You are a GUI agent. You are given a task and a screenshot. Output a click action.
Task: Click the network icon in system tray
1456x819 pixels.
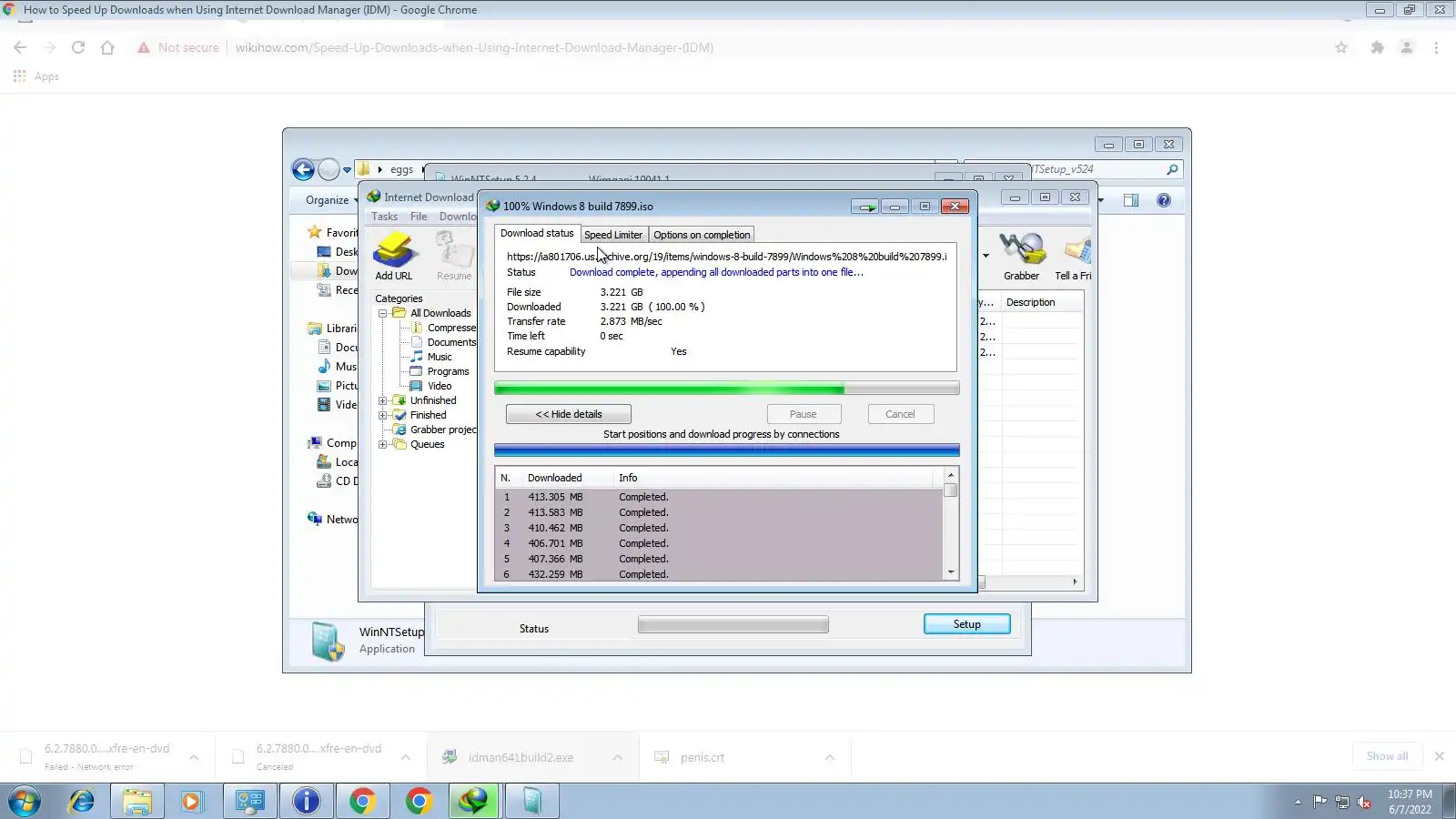point(1341,802)
